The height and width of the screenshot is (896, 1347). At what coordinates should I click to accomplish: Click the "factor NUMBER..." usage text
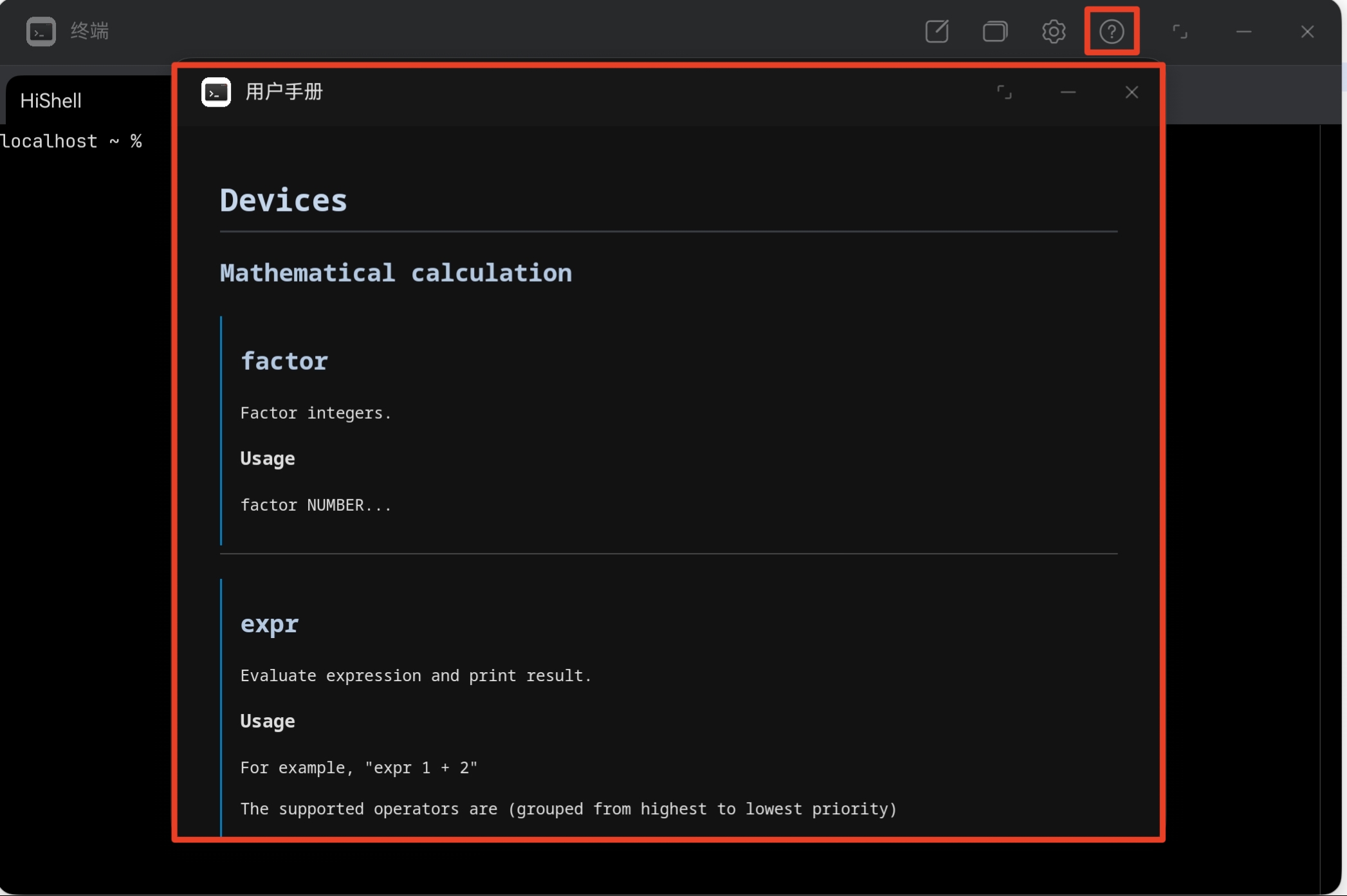pos(315,505)
